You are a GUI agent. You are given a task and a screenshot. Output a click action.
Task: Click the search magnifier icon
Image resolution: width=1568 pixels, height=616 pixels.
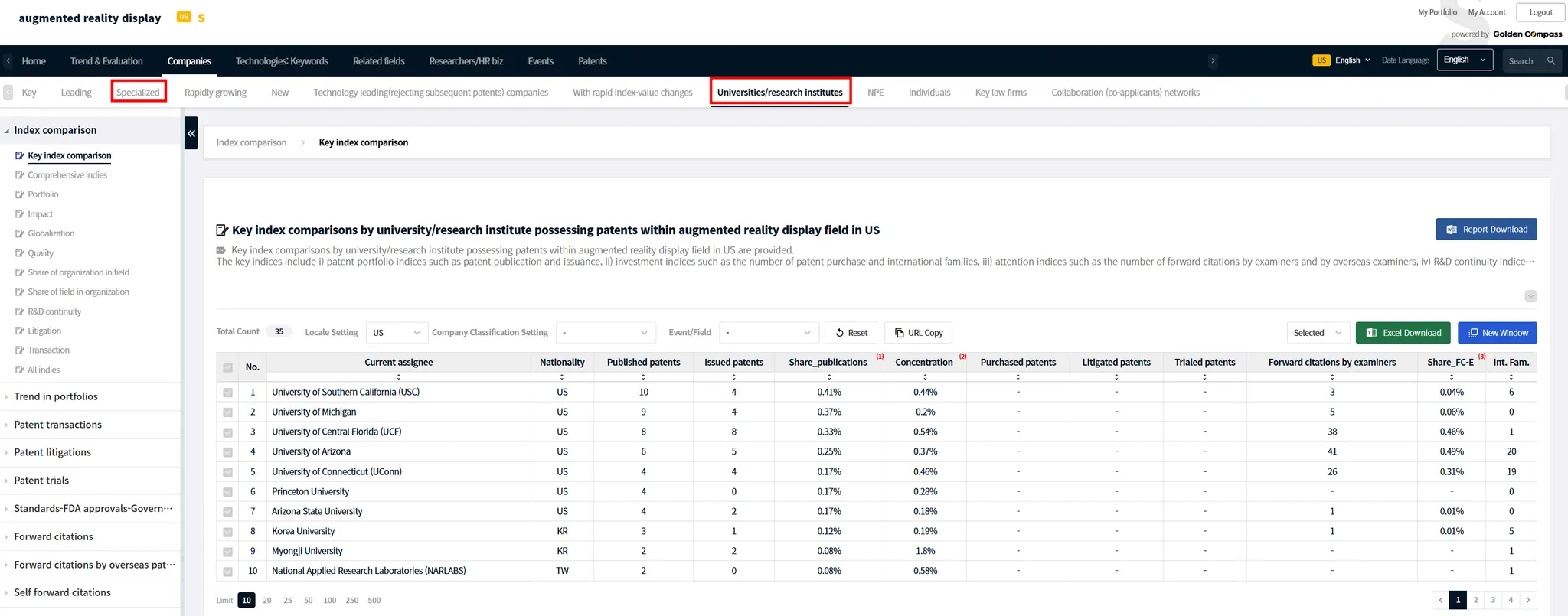(1551, 61)
